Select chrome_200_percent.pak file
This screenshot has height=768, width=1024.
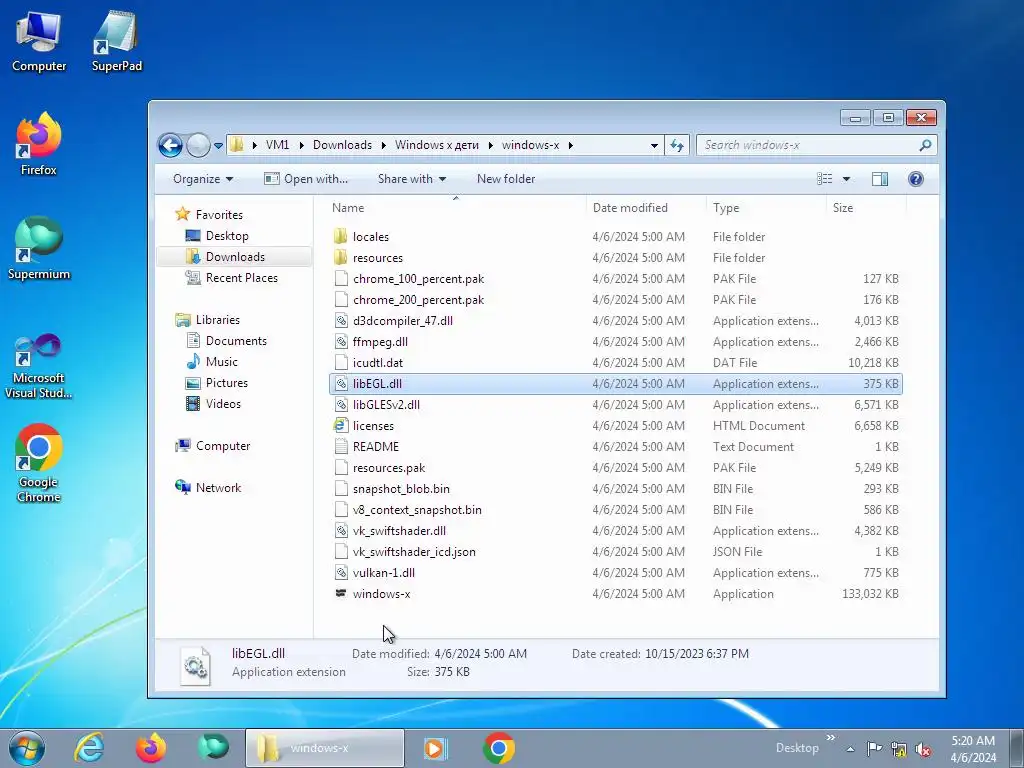(418, 300)
